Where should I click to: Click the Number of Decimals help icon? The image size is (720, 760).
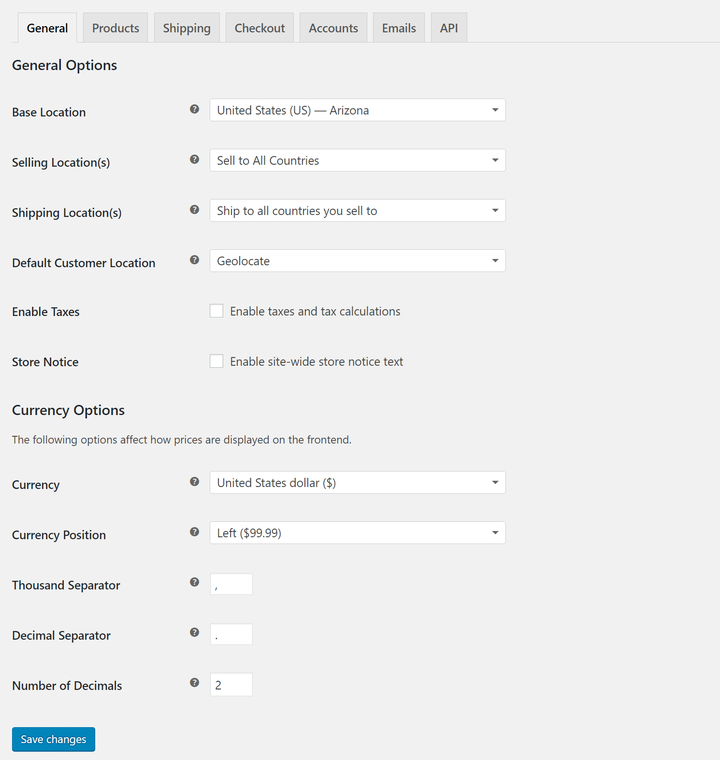click(195, 683)
